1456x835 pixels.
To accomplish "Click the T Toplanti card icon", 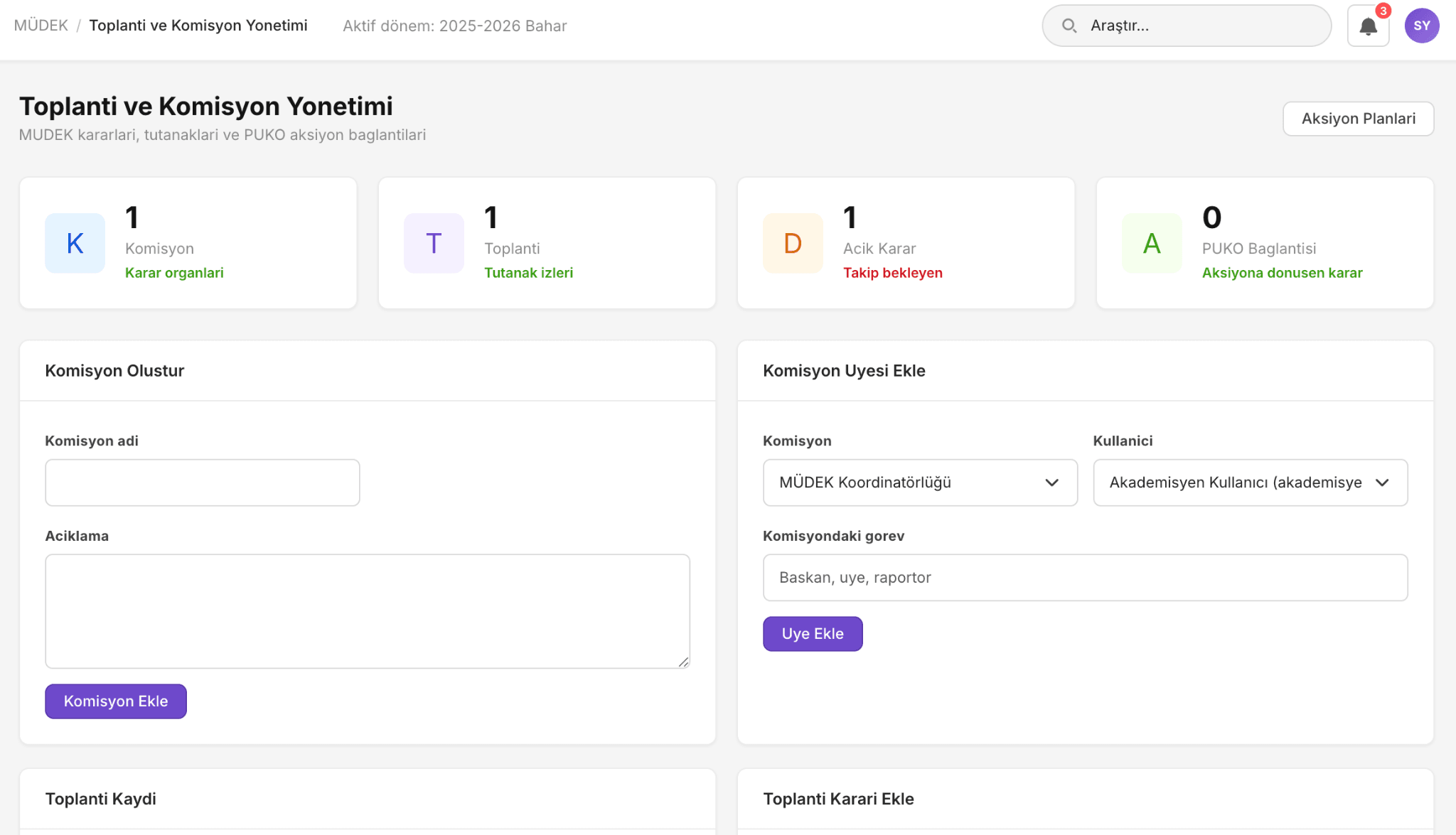I will pos(434,243).
